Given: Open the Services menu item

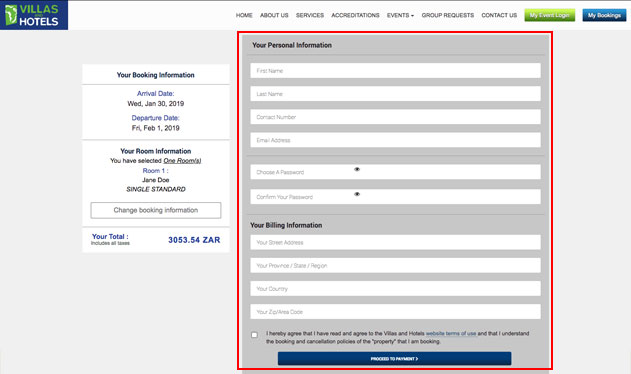Looking at the screenshot, I should (x=310, y=15).
